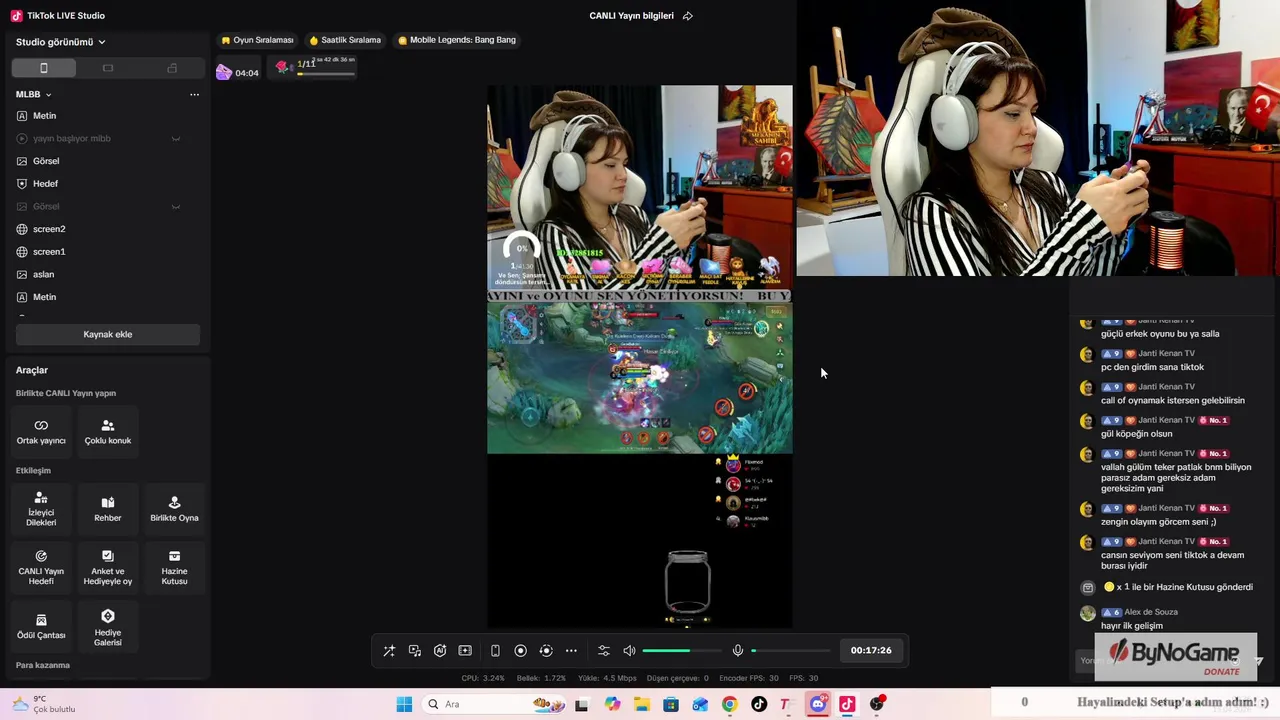This screenshot has width=1280, height=720.
Task: Click the mobile preview phone icon in control bar
Action: pyautogui.click(x=495, y=650)
